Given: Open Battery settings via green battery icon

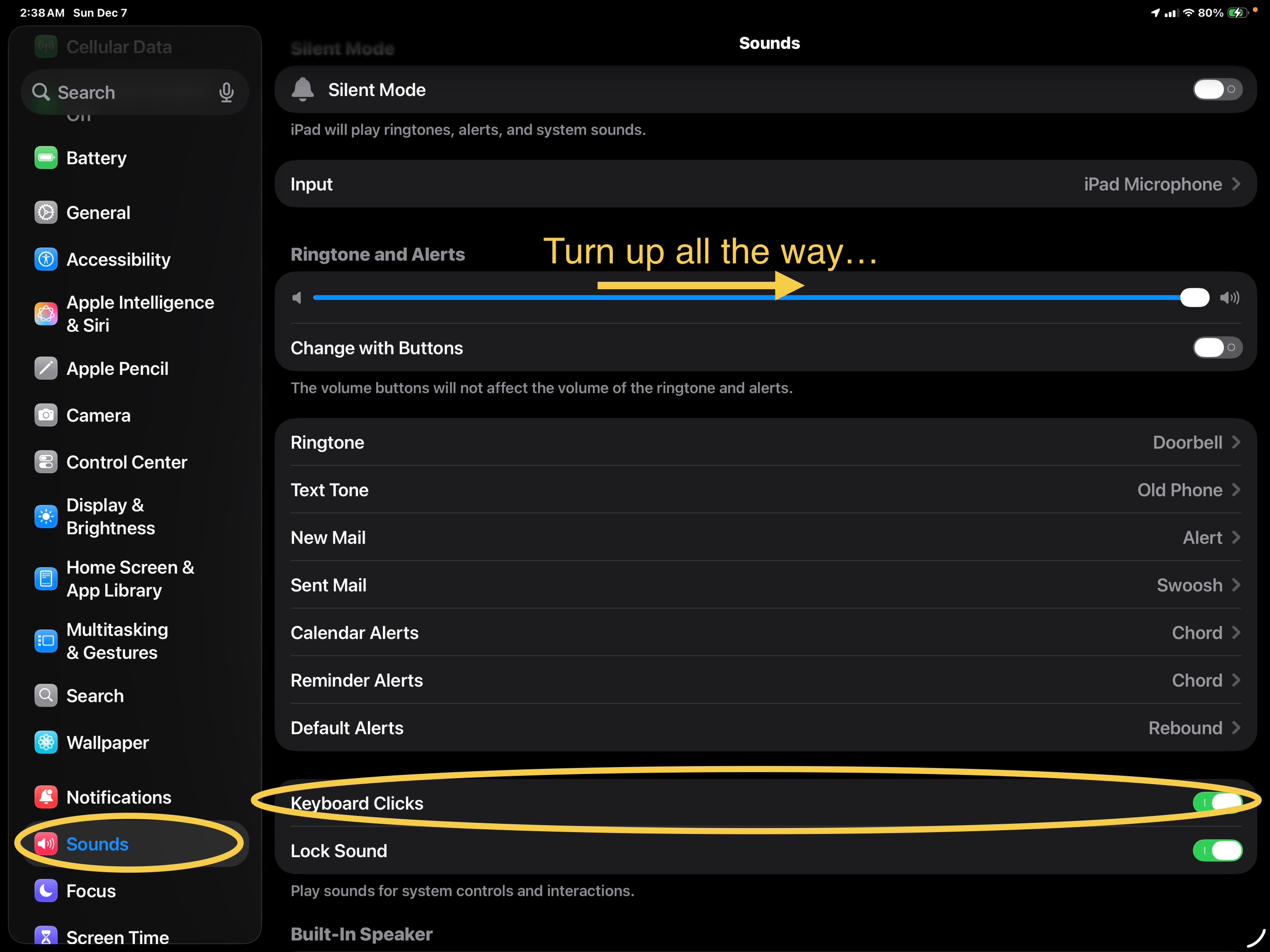Looking at the screenshot, I should click(x=46, y=158).
